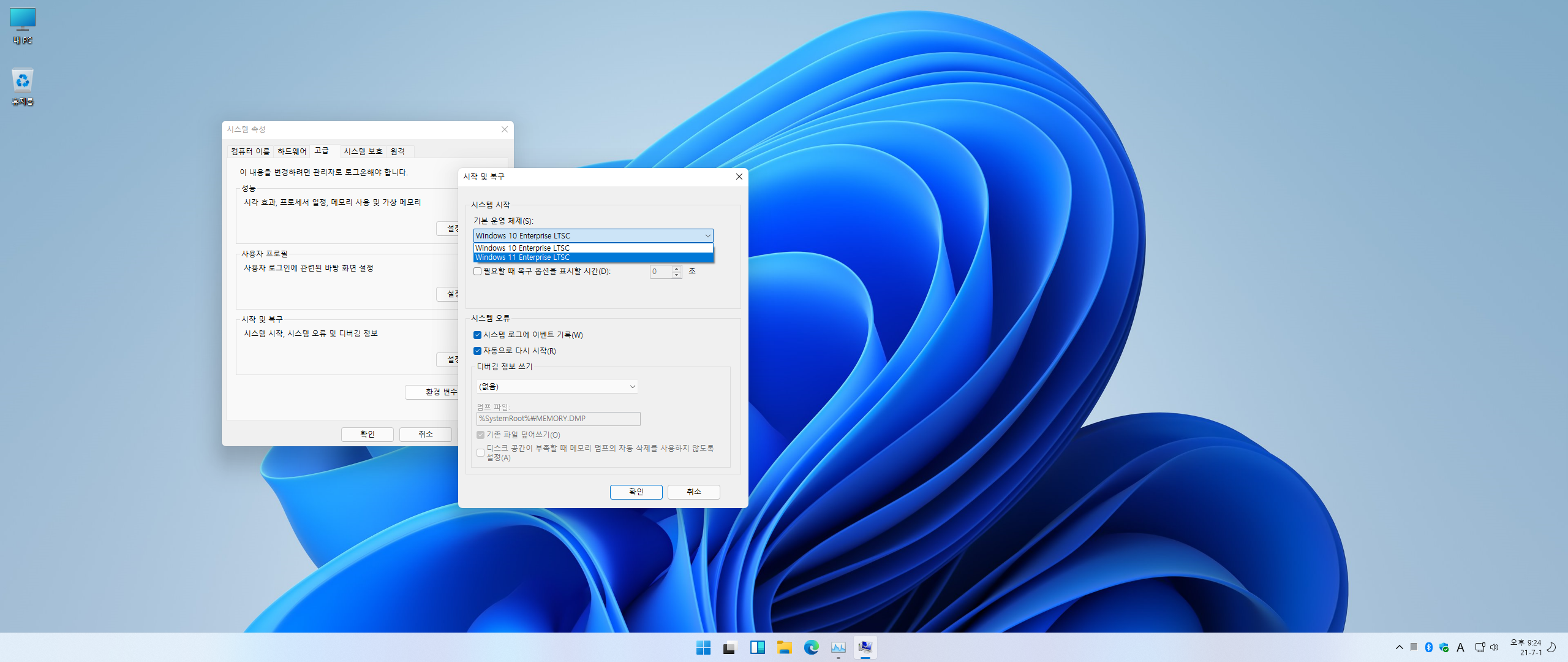The width and height of the screenshot is (1568, 662).
Task: Click recovery options time seconds field
Action: pos(661,272)
